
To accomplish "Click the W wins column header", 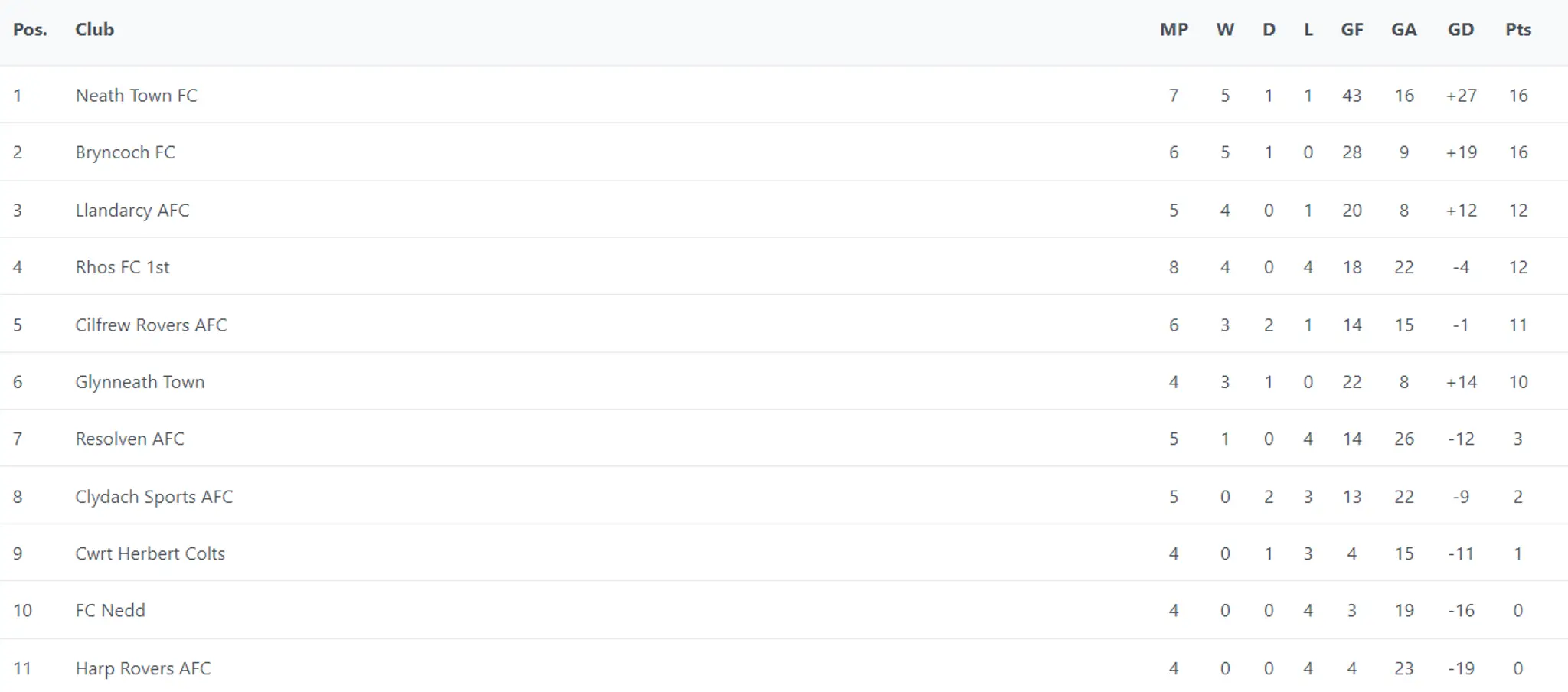I will point(1225,30).
